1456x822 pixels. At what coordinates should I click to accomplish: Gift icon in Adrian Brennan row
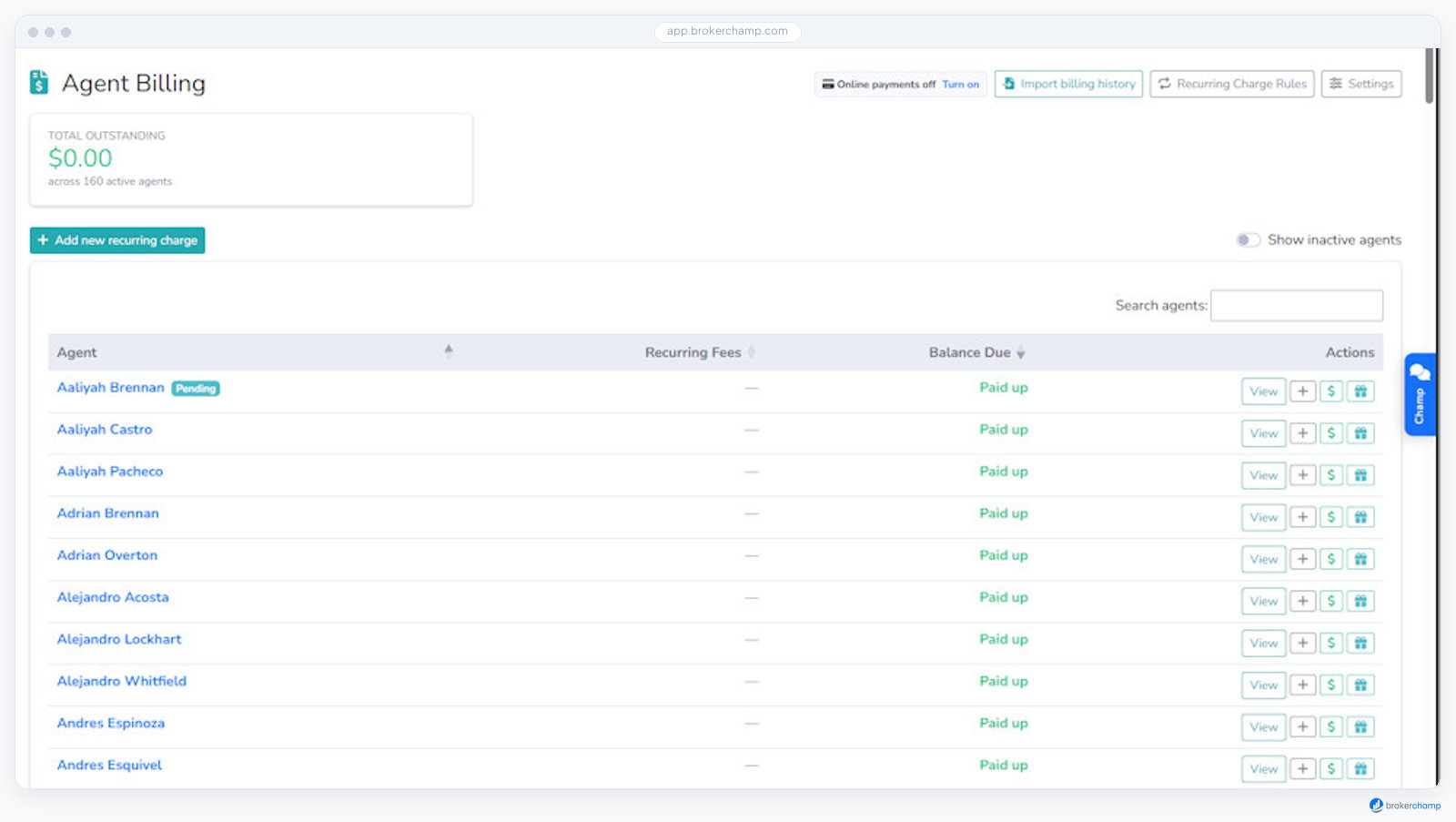1360,517
